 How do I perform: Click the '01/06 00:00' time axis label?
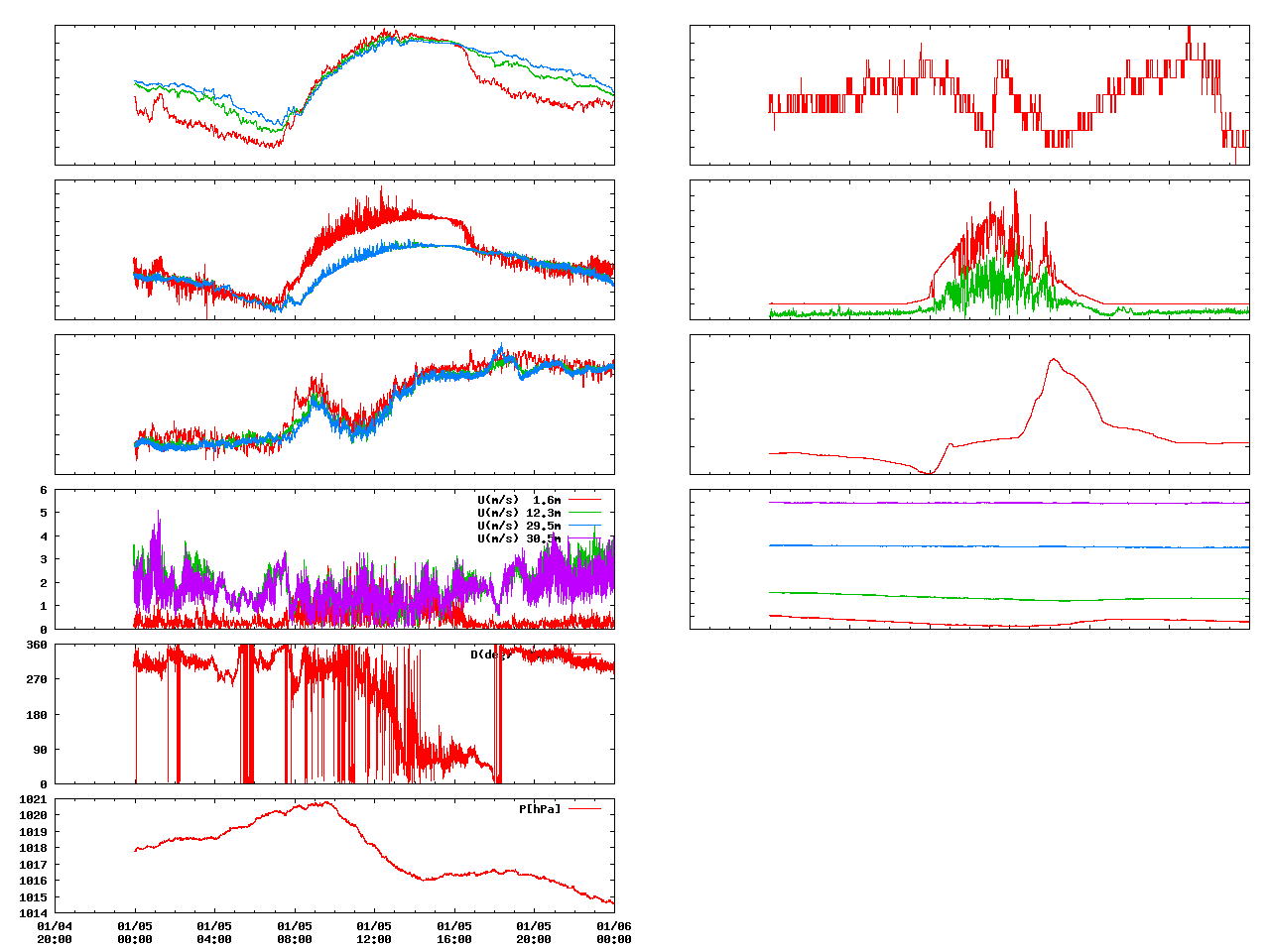click(x=614, y=933)
